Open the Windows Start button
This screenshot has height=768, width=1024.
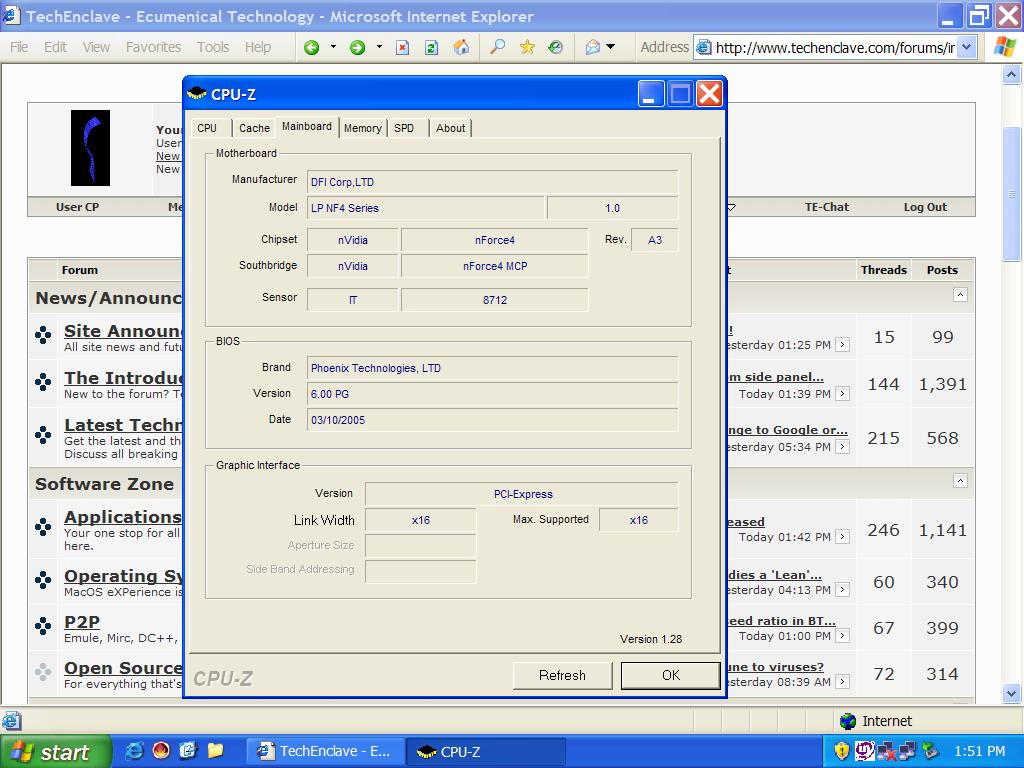[x=56, y=752]
